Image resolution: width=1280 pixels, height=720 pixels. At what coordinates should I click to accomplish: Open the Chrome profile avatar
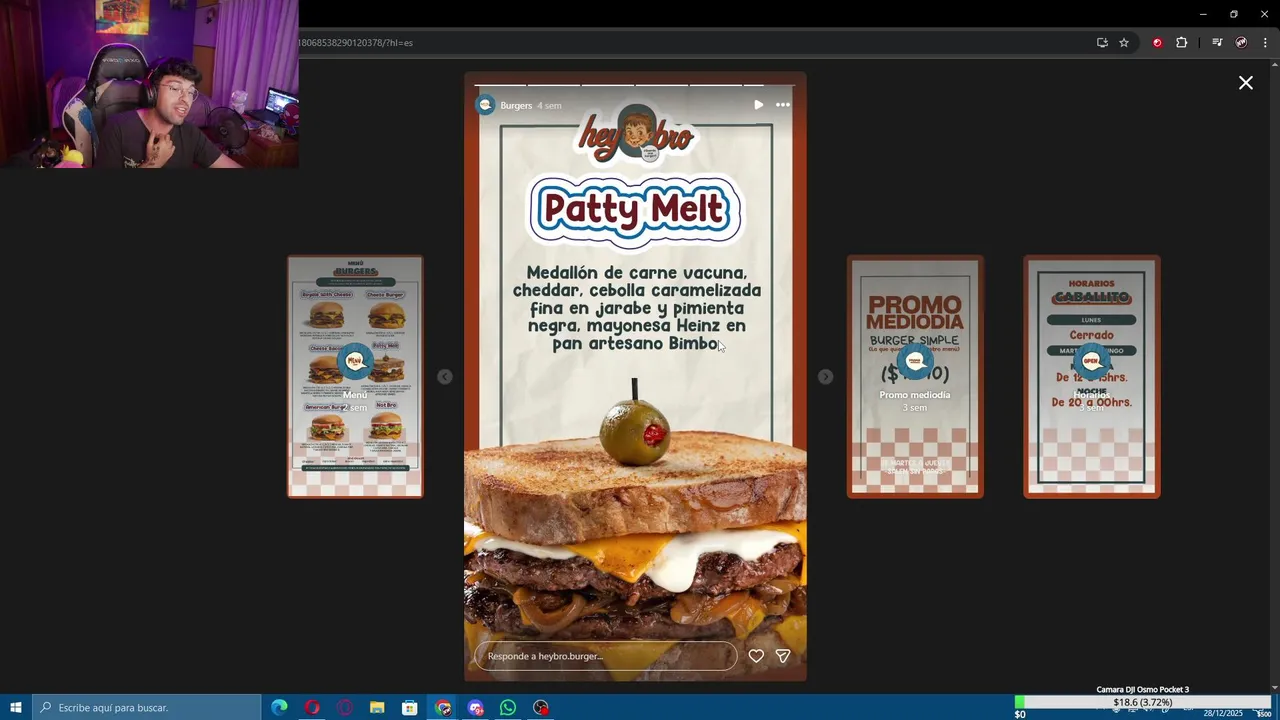tap(1241, 43)
